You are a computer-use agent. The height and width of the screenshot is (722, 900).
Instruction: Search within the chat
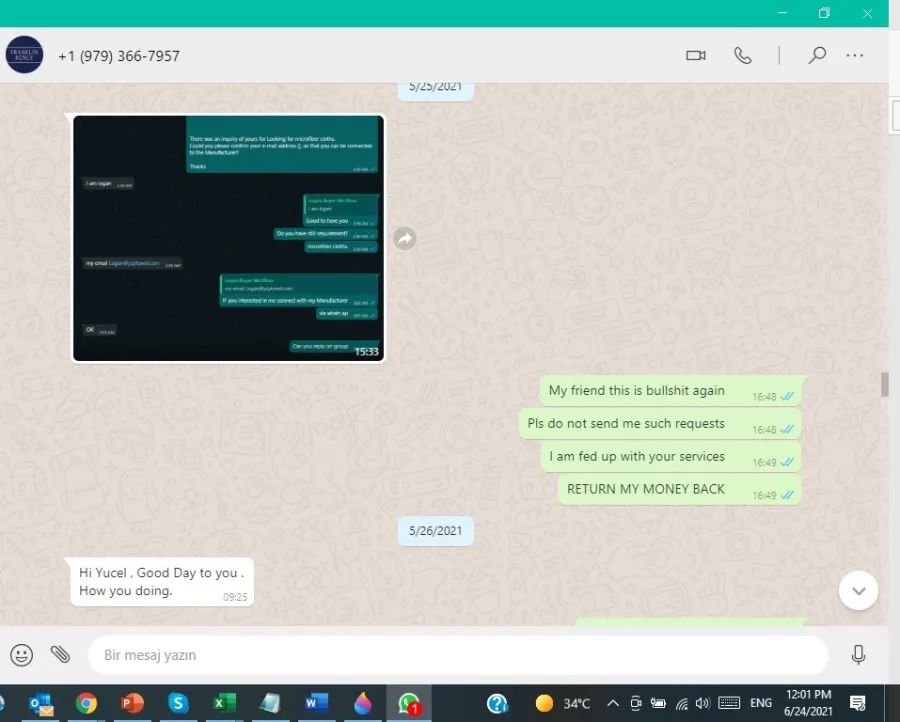click(x=817, y=56)
